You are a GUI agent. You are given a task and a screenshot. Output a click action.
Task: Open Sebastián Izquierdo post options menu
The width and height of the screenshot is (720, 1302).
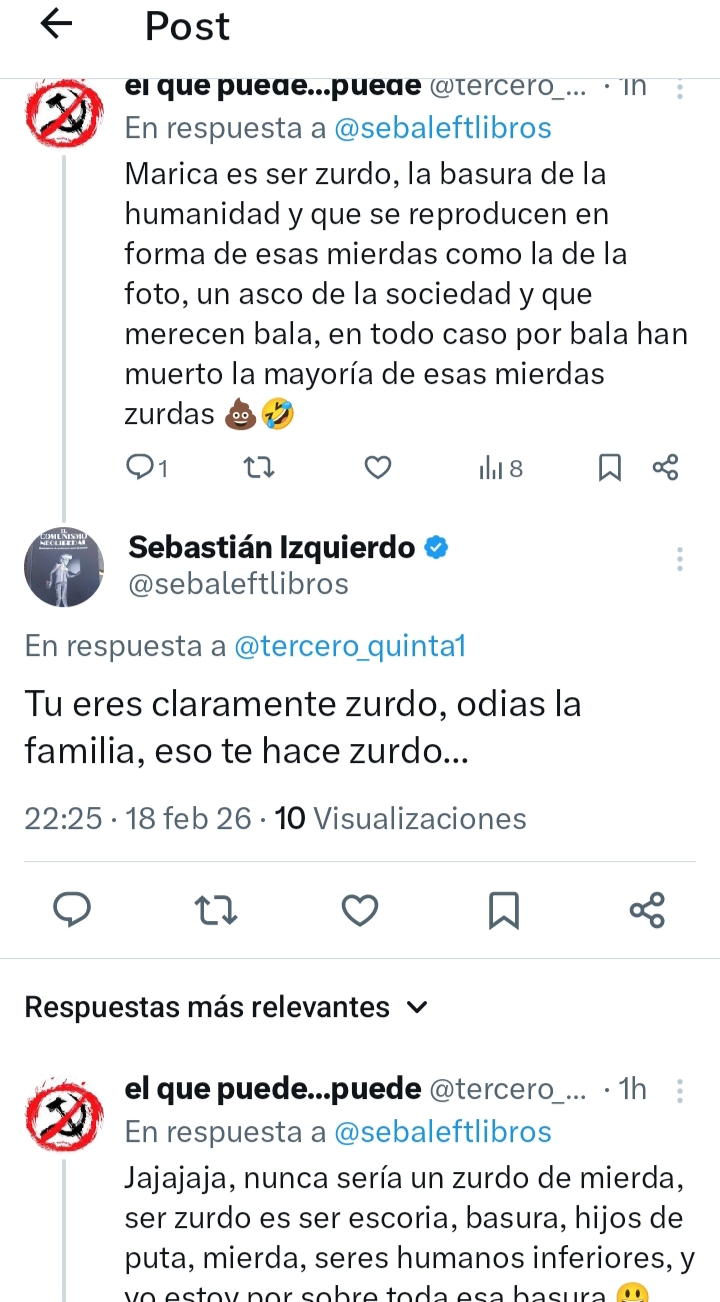point(680,559)
